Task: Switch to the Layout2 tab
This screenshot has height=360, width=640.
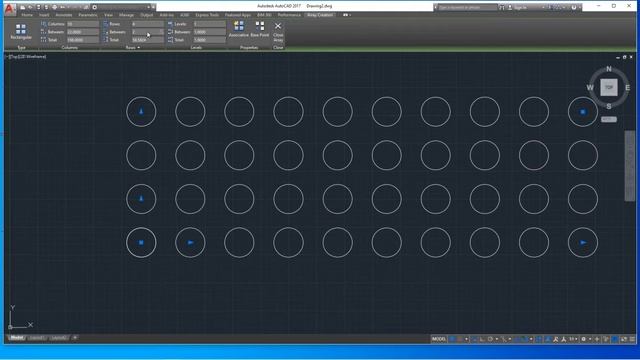Action: pos(59,338)
